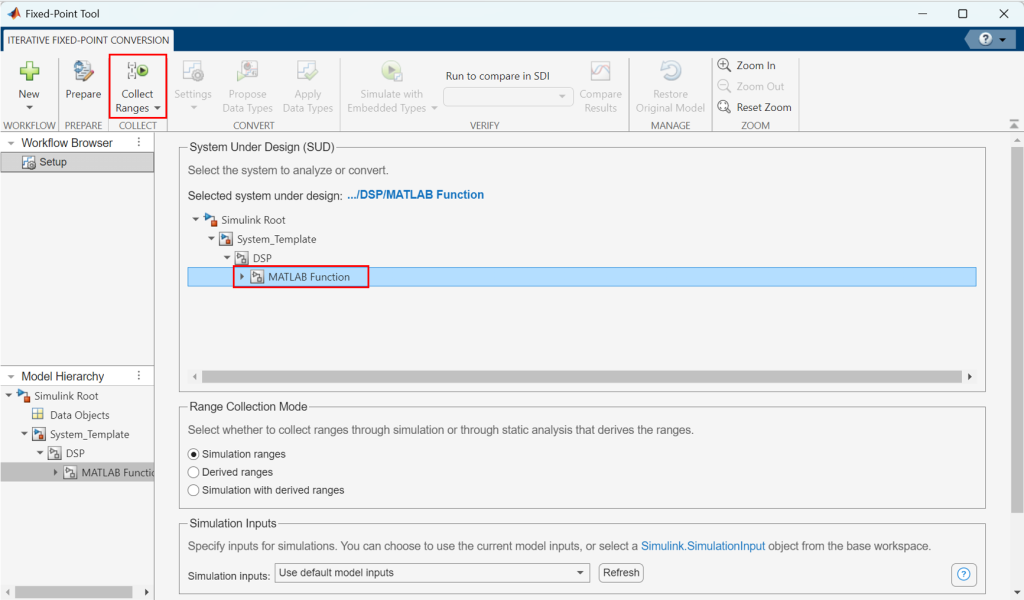Click the main panel vertical scrollbar
Screen dimensions: 1024x600
click(x=1016, y=330)
